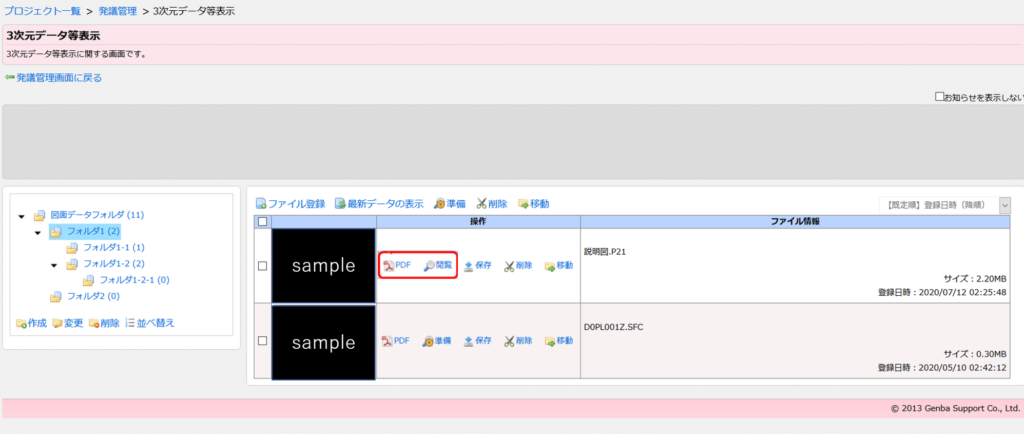Click 並べ替え under folder tree
The image size is (1024, 434).
click(x=150, y=323)
